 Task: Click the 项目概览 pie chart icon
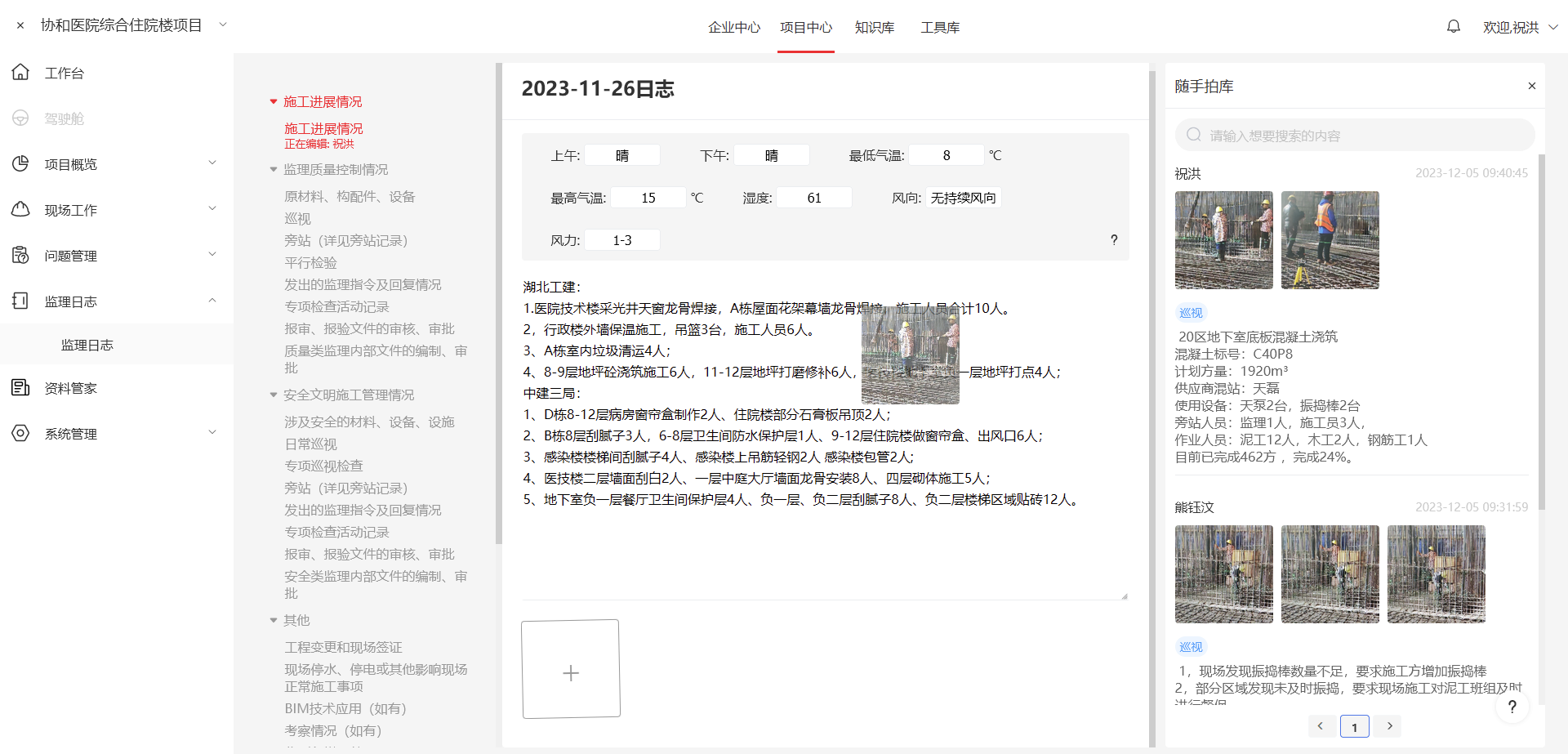tap(21, 164)
